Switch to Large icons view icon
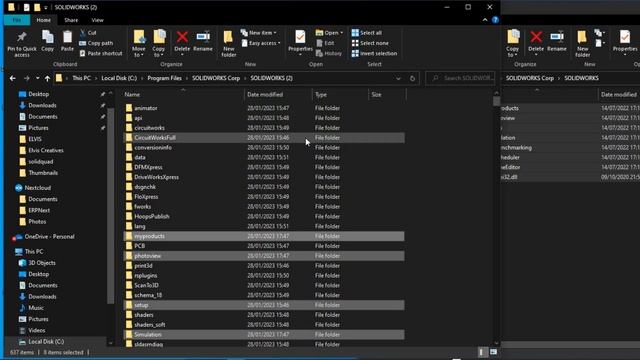 coord(493,352)
